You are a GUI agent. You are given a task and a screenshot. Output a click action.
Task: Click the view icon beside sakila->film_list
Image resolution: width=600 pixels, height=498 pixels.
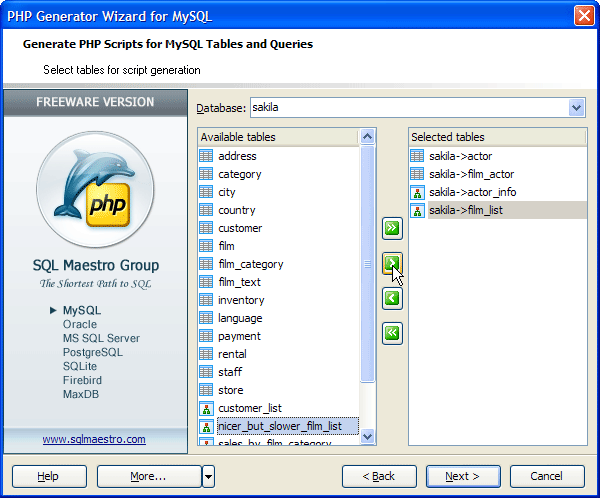click(417, 210)
